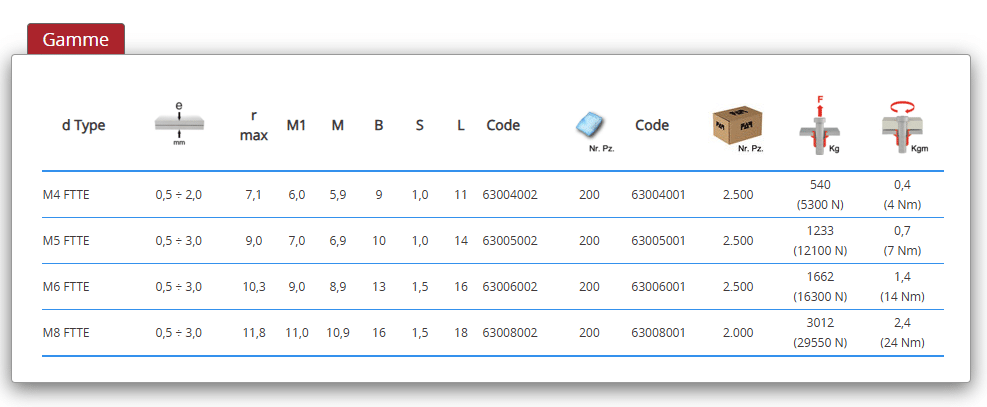The width and height of the screenshot is (987, 407).
Task: Click the M1 column header
Action: pos(296,126)
